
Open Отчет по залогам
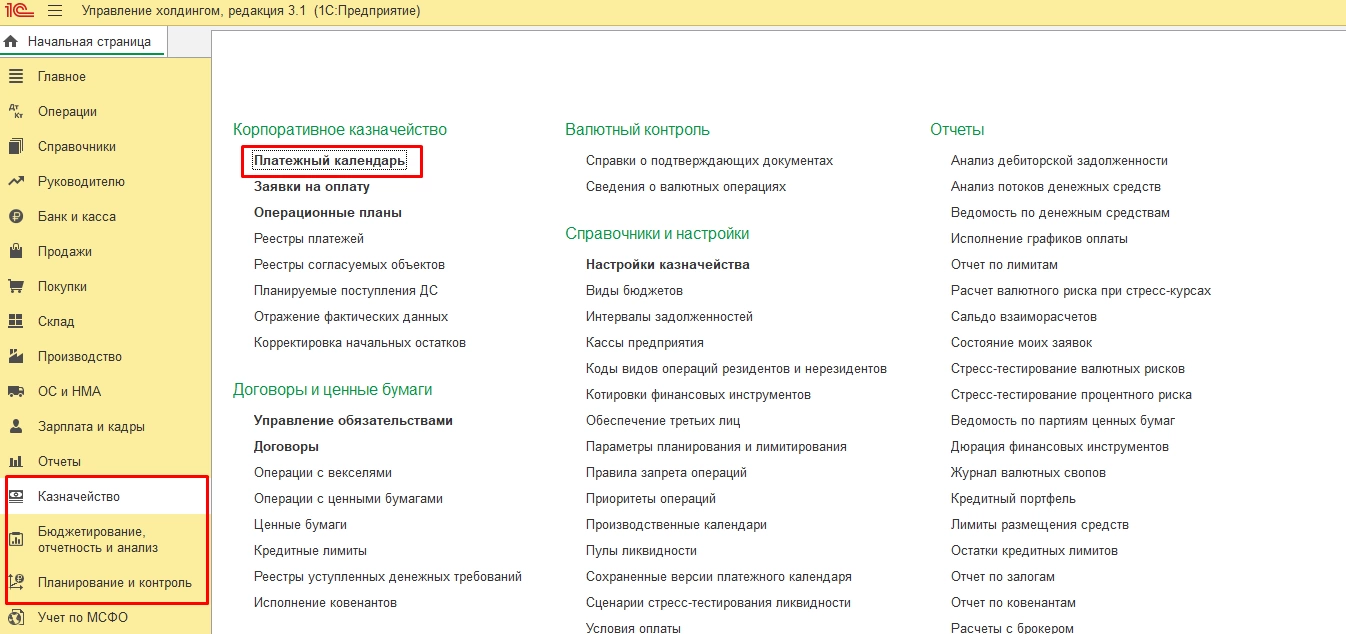click(x=1003, y=577)
